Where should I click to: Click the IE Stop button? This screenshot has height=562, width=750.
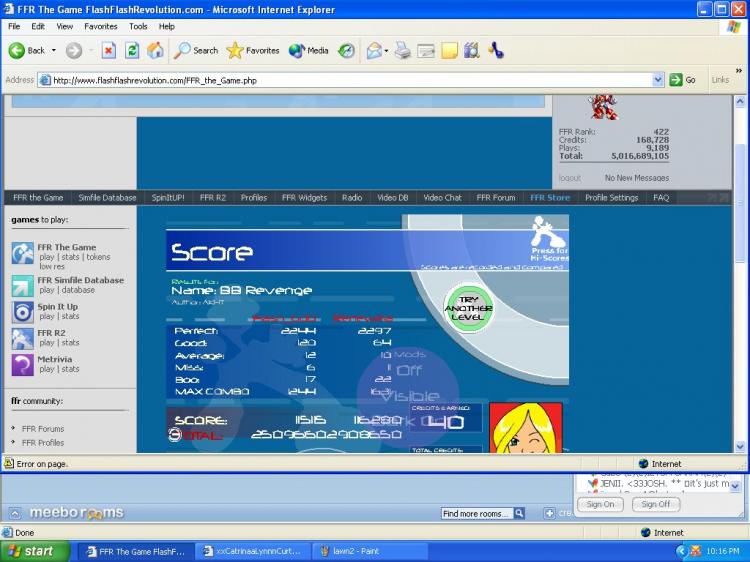click(109, 50)
